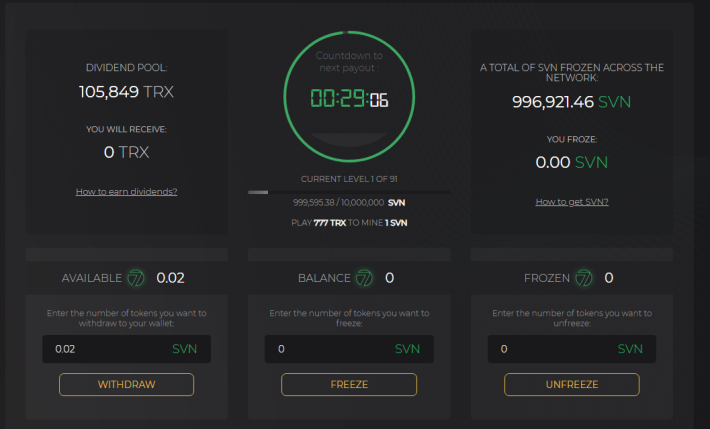Click the SVN token icon beside AVAILABLE
Screen dimensions: 710x429
[x=136, y=278]
